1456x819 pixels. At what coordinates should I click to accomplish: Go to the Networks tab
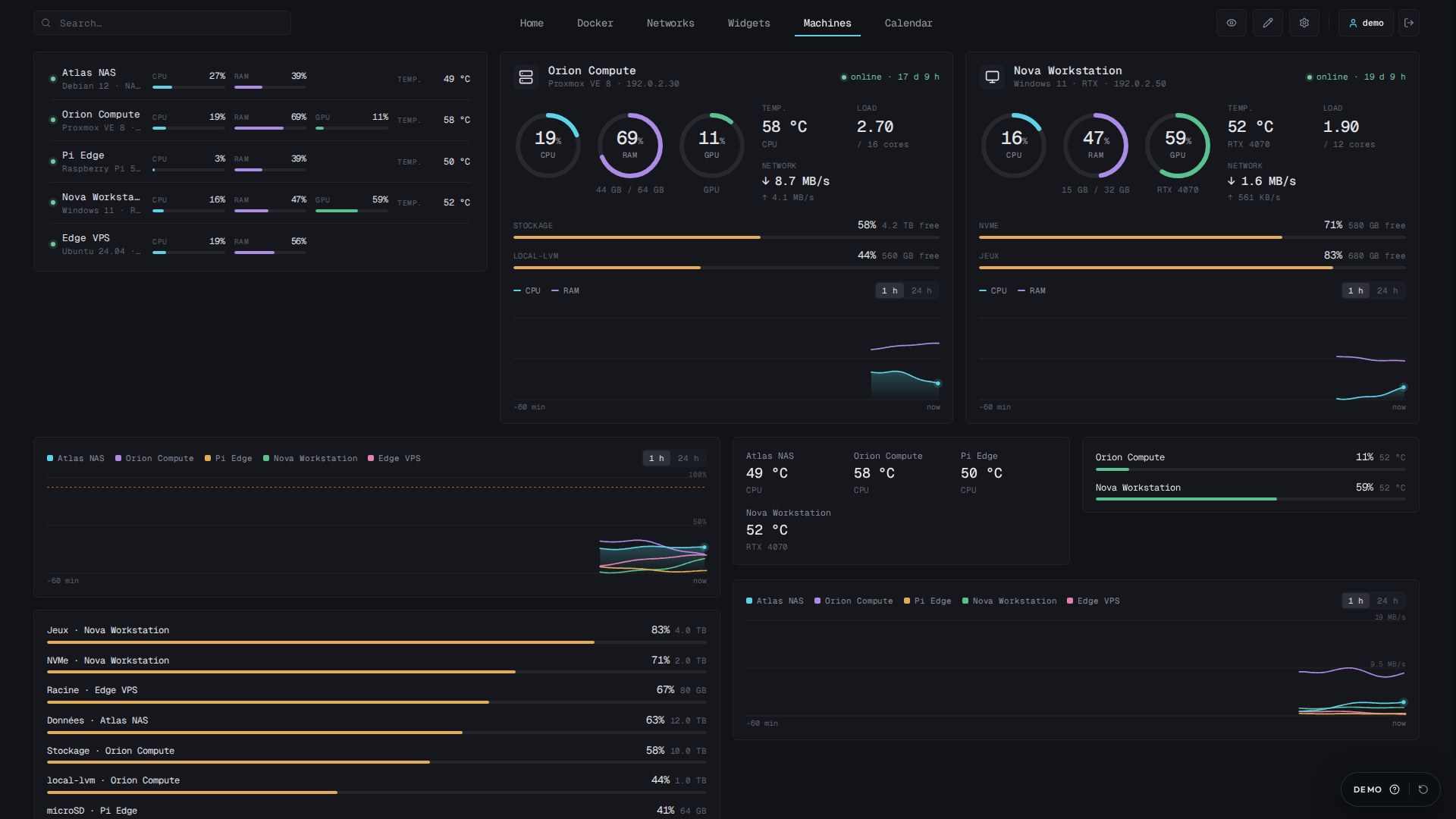tap(670, 23)
